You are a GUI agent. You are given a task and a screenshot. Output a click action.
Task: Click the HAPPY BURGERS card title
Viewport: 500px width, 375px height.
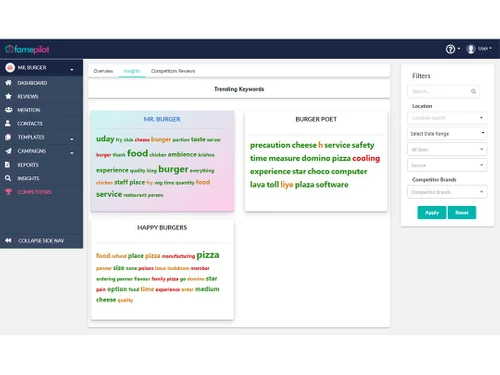click(162, 227)
